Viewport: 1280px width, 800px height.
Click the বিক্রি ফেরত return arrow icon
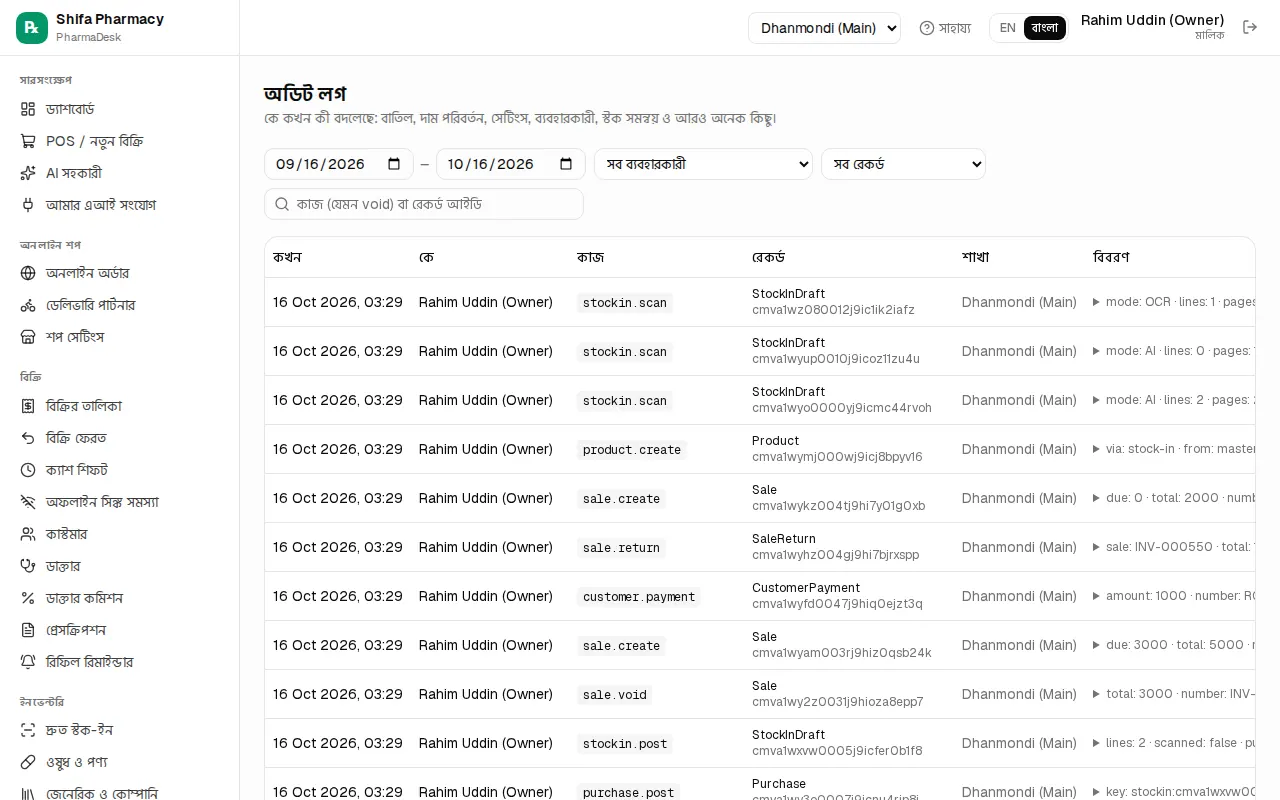click(28, 438)
